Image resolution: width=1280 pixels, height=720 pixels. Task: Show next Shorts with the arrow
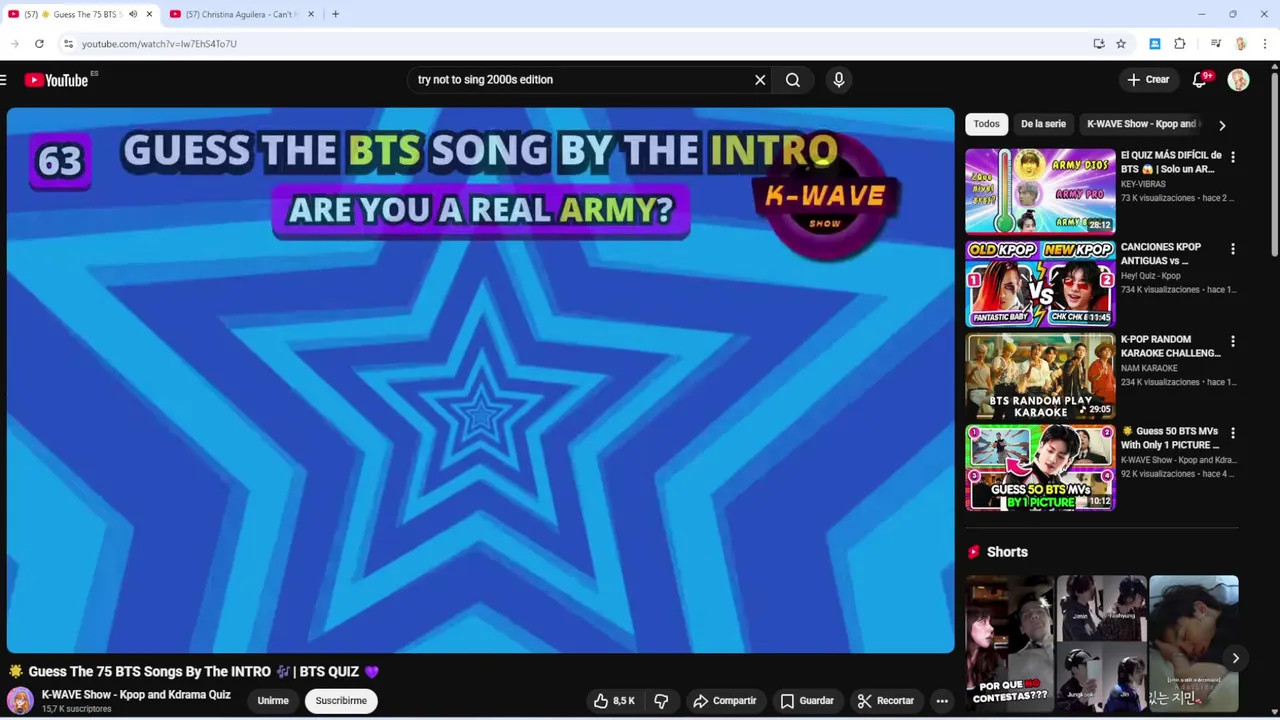1235,658
